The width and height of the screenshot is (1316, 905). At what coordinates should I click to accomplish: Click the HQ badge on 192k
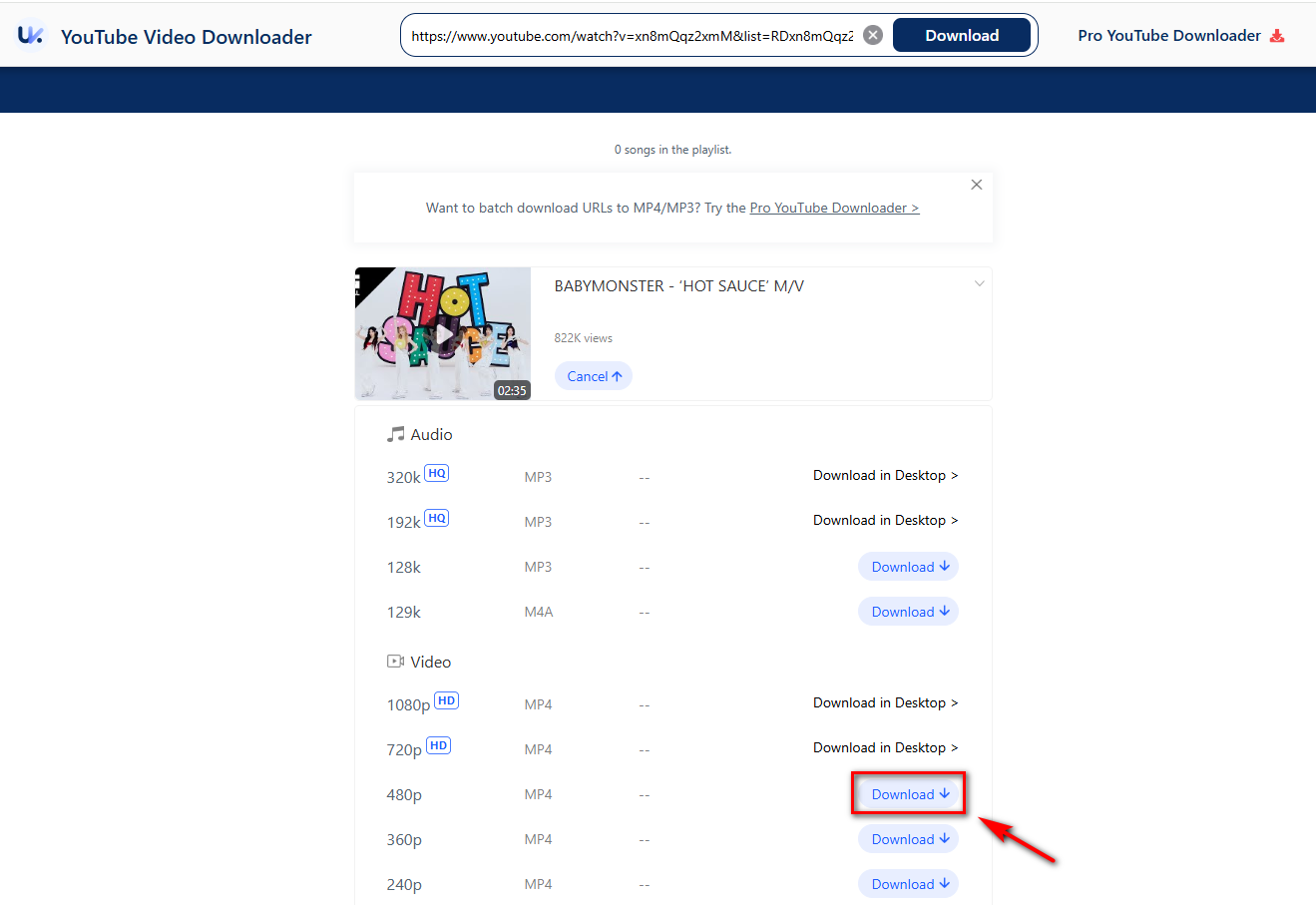pos(437,518)
